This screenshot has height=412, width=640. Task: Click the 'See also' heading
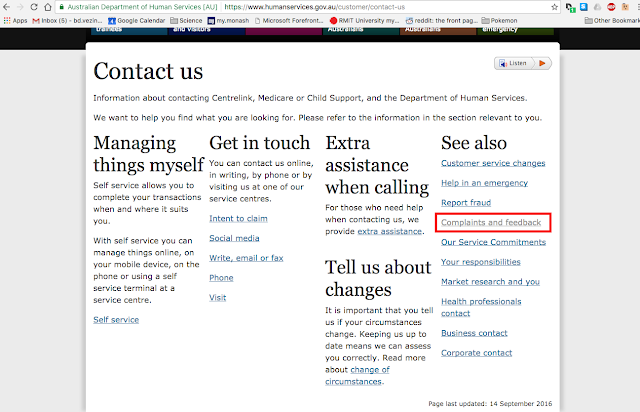point(474,143)
